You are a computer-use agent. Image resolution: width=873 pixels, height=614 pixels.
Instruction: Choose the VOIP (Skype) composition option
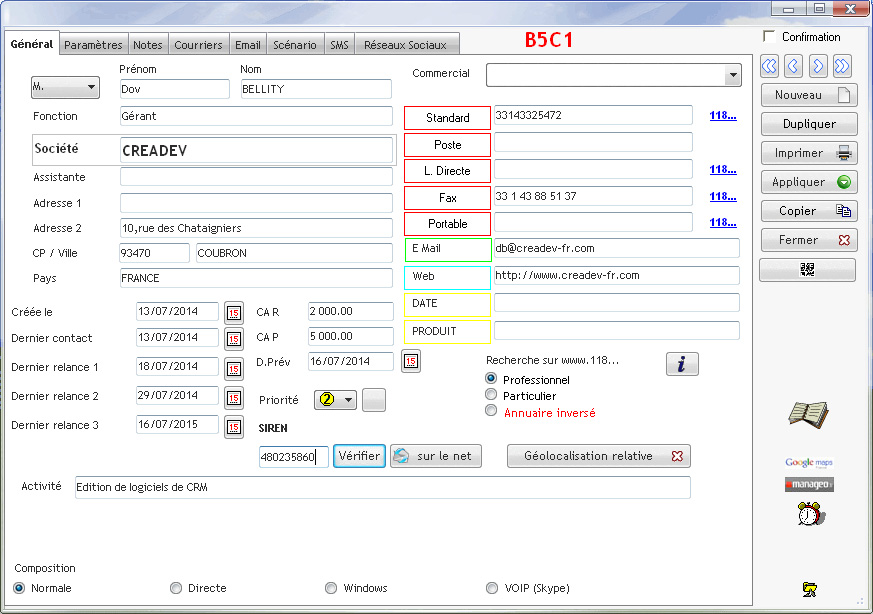click(491, 588)
